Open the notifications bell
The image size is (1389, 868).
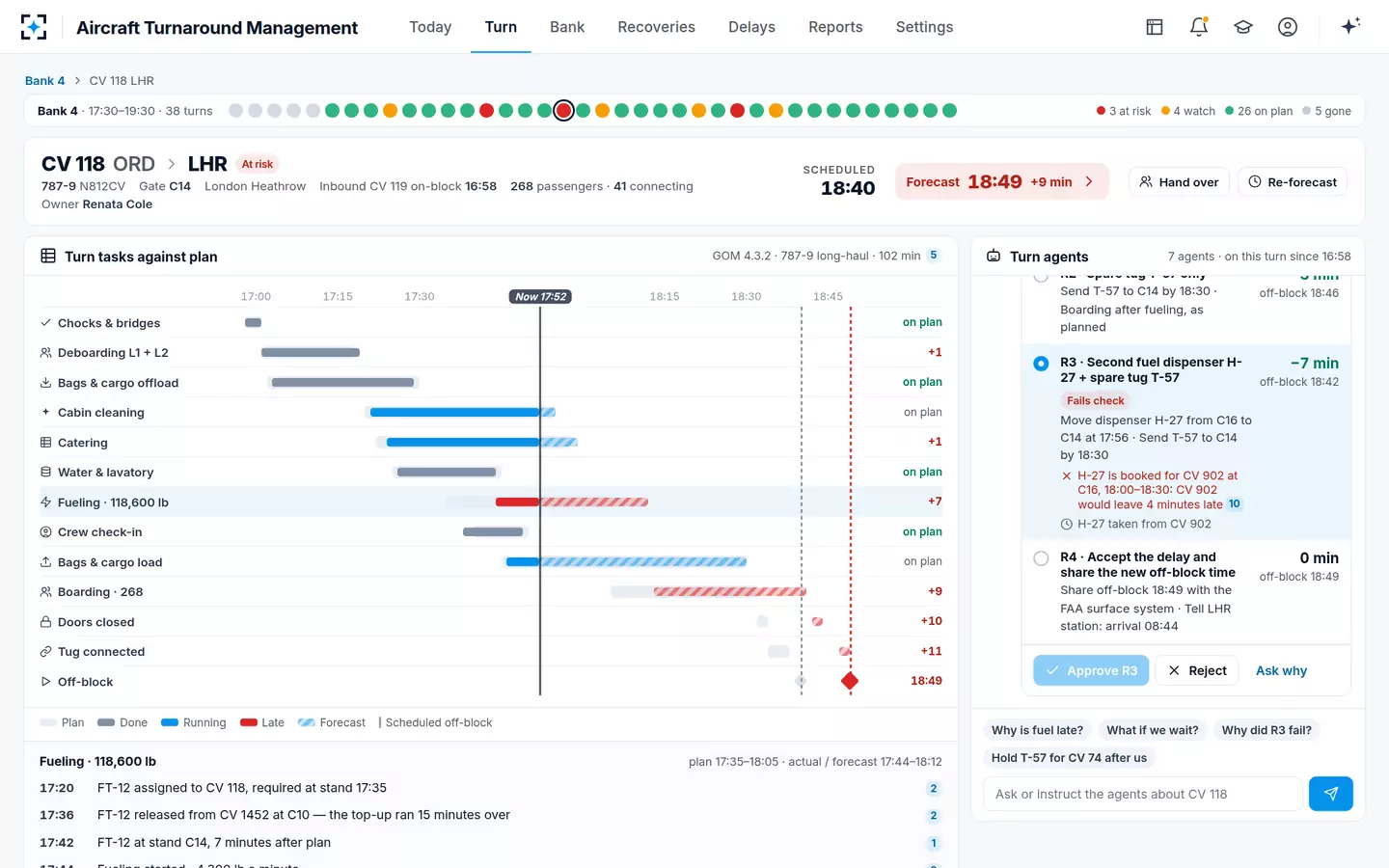click(1199, 27)
